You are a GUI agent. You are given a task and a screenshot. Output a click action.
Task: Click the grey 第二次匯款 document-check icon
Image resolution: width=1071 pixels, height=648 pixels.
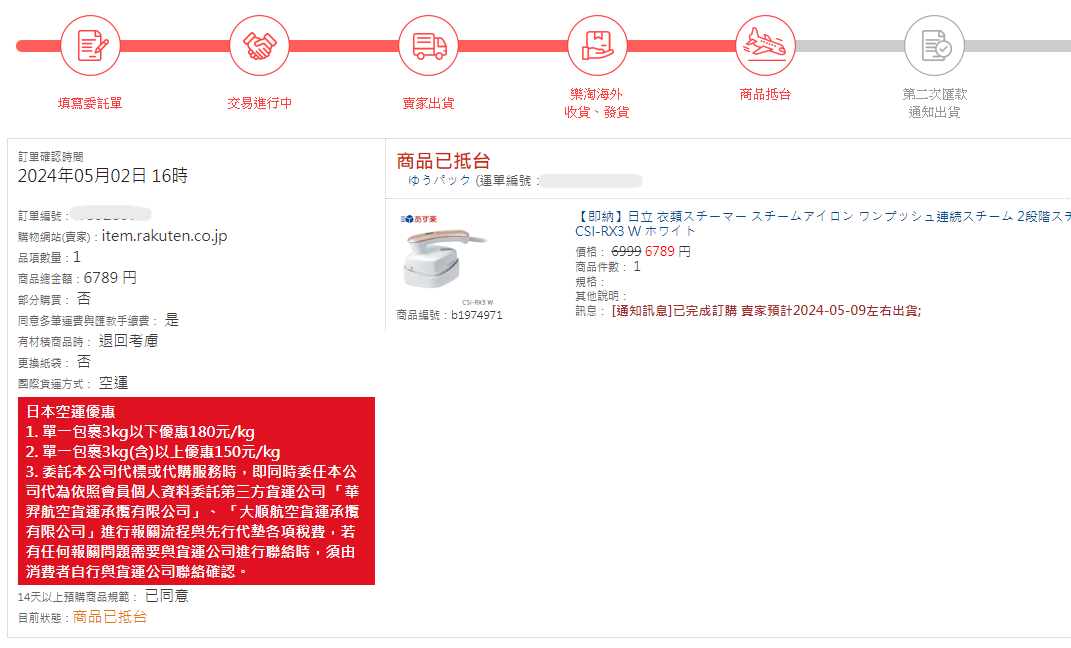click(x=934, y=46)
